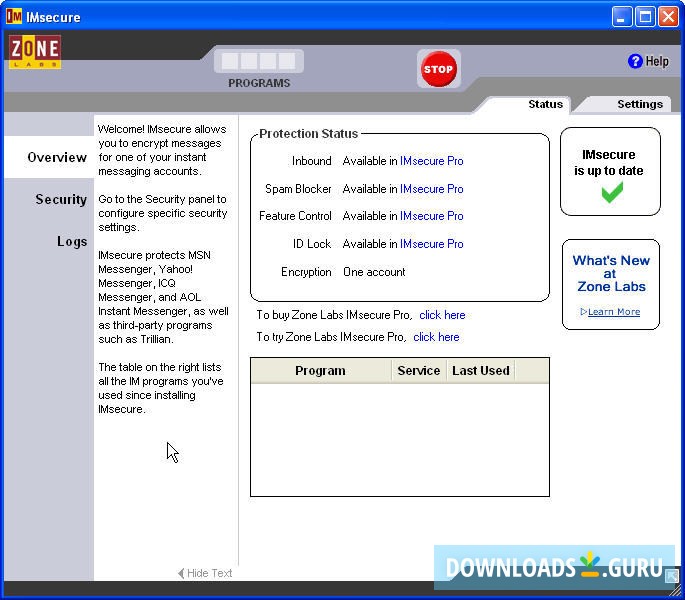This screenshot has height=600, width=685.
Task: Open the Security panel
Action: coord(61,200)
